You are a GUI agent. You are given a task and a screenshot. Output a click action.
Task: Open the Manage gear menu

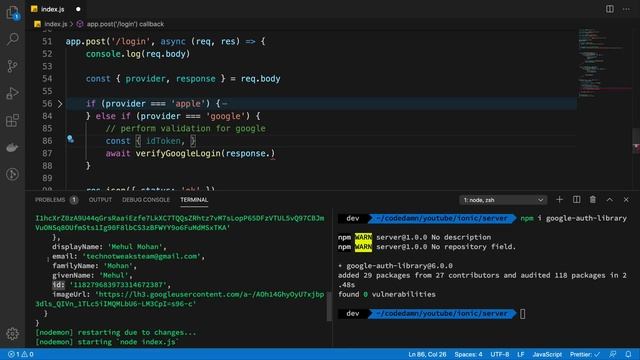(12, 333)
